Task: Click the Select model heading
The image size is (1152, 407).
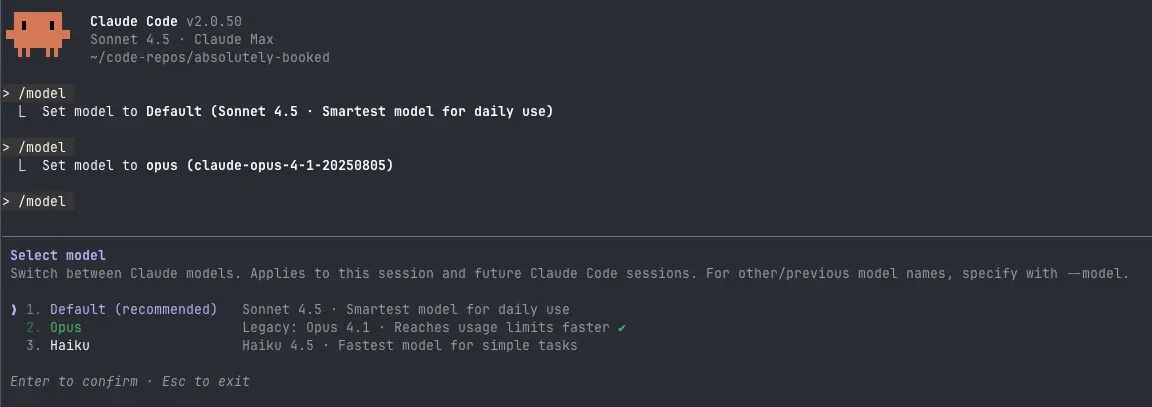Action: point(58,255)
